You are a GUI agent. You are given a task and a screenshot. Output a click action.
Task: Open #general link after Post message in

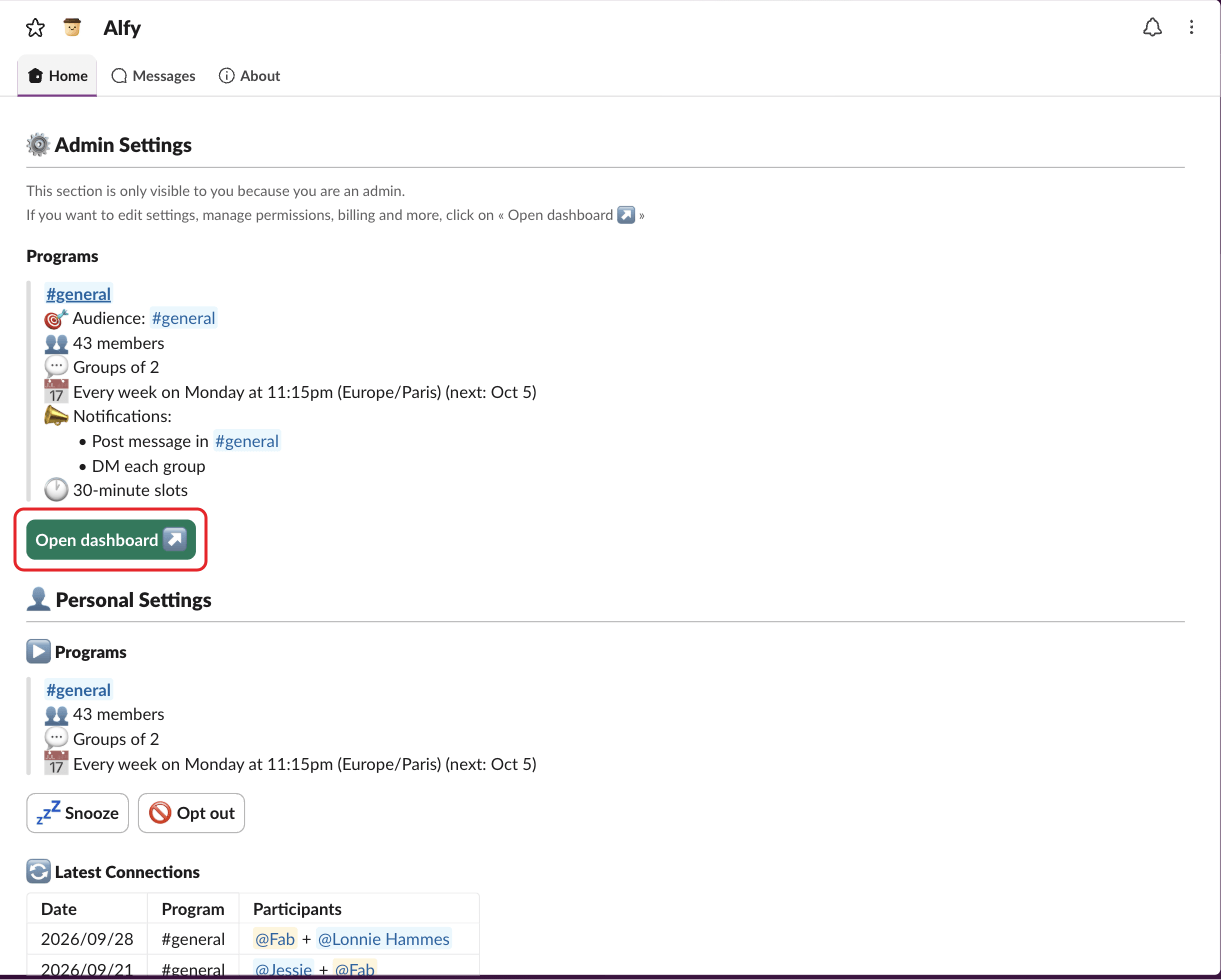pyautogui.click(x=247, y=441)
